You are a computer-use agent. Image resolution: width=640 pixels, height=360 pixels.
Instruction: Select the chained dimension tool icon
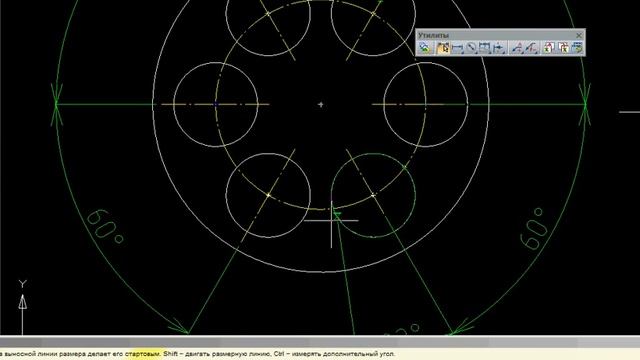tap(484, 48)
